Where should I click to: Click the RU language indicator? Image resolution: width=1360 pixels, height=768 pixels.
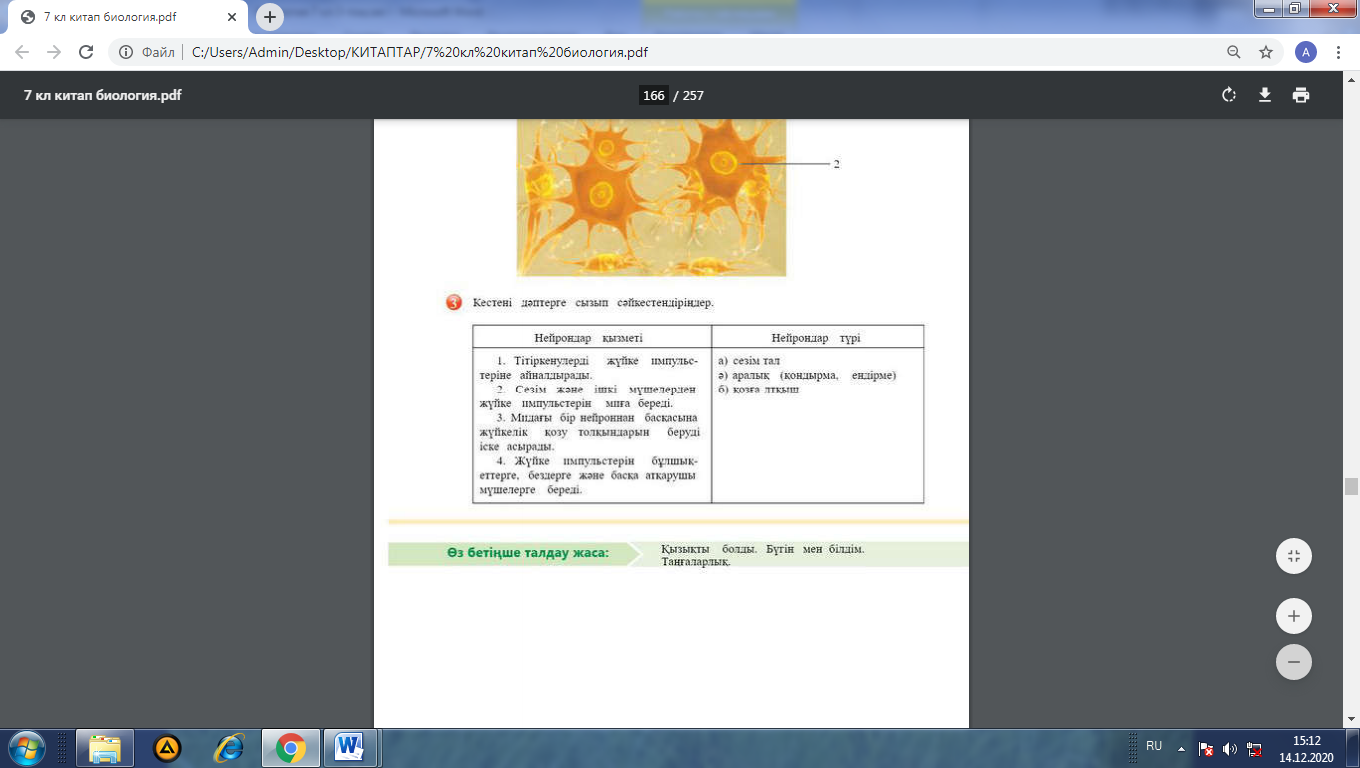click(1154, 746)
